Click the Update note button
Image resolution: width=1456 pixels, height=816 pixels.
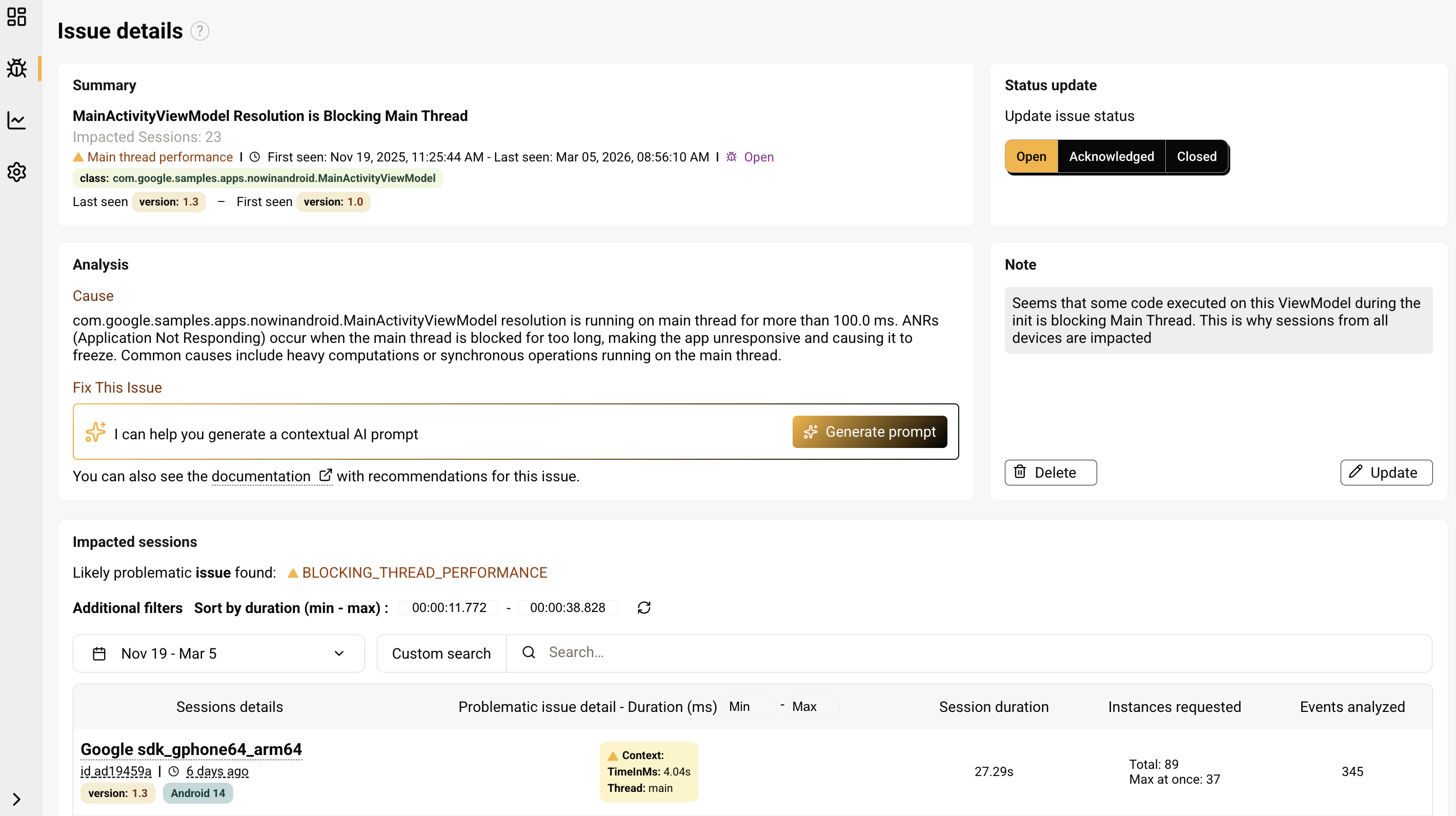coord(1386,473)
